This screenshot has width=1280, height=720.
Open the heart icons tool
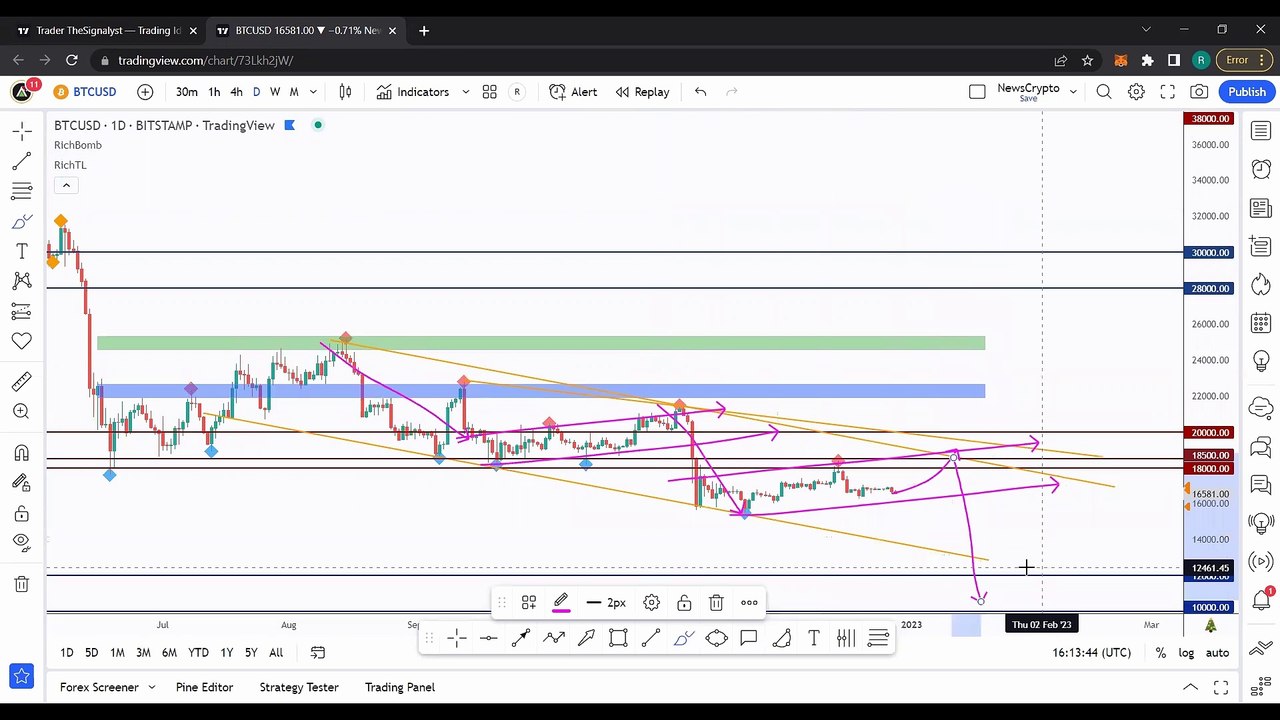tap(21, 341)
